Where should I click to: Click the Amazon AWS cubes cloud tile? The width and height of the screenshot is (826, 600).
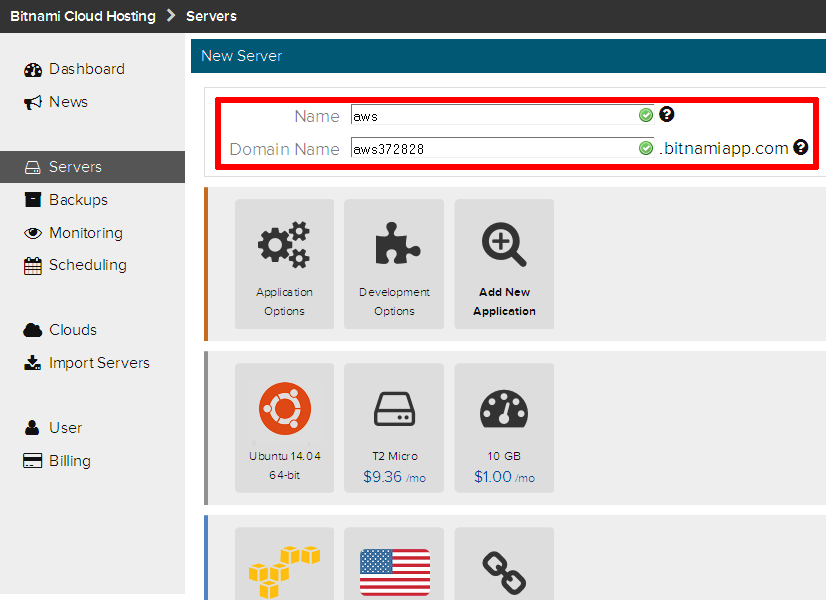(x=284, y=564)
